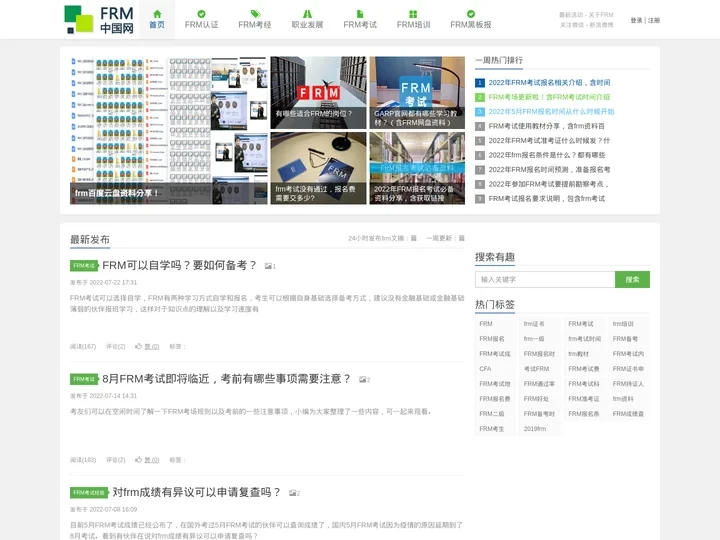
Task: Open the 2022年FRM报名考试必备资料分享 thumbnail
Action: (417, 168)
